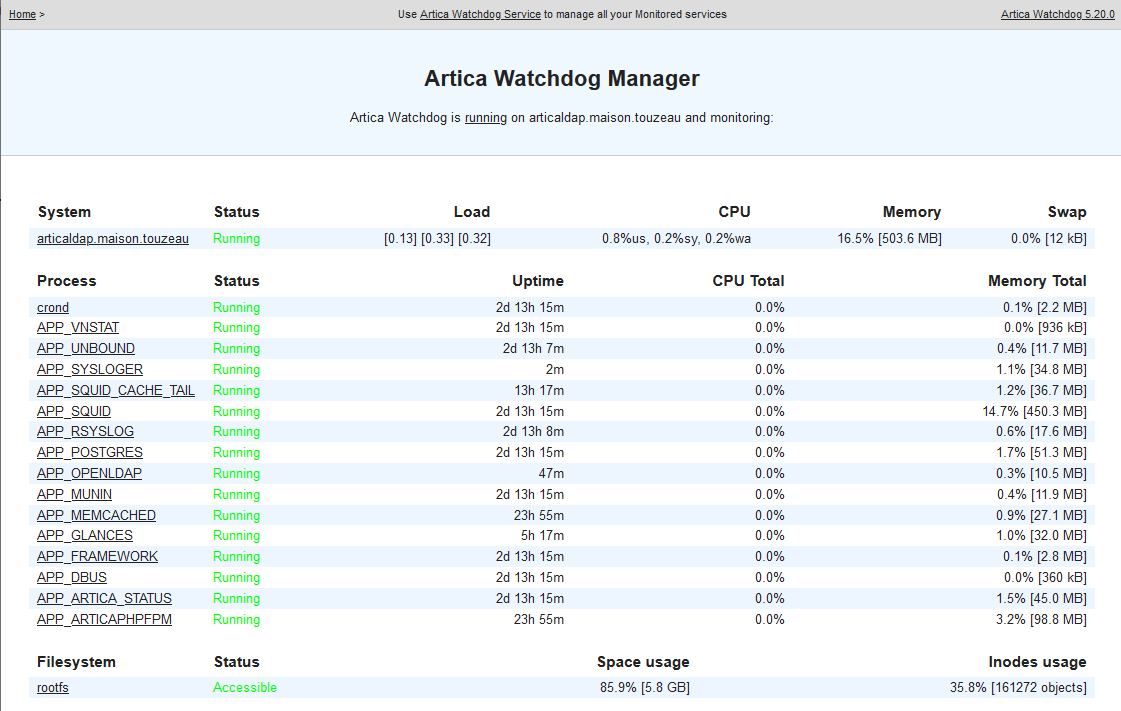
Task: Click the APP_SQUID_CACHE_TAIL memory value 1.2% [36.7 MB]
Action: 1041,390
